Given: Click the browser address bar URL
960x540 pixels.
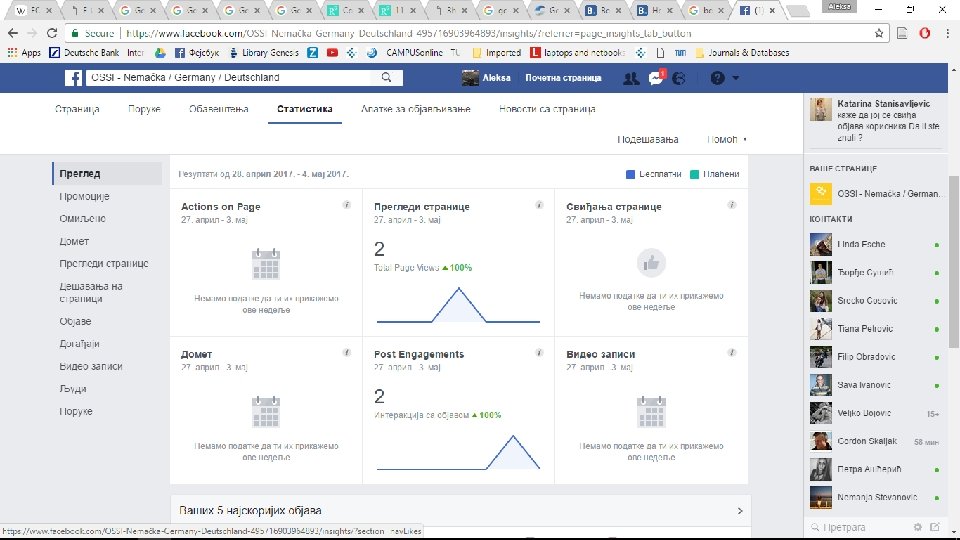Looking at the screenshot, I should [408, 33].
